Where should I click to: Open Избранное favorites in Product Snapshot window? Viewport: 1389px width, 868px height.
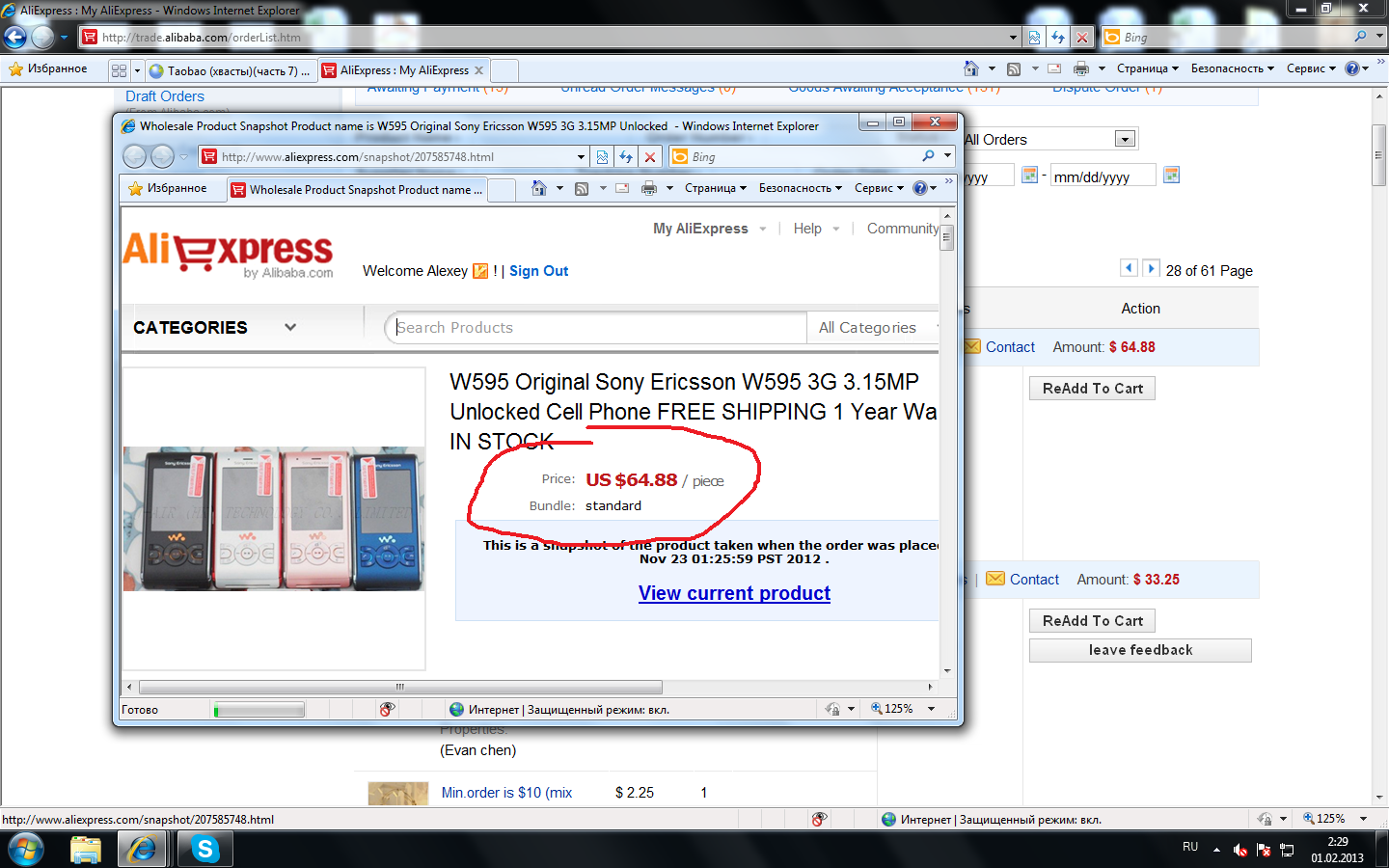click(x=168, y=188)
